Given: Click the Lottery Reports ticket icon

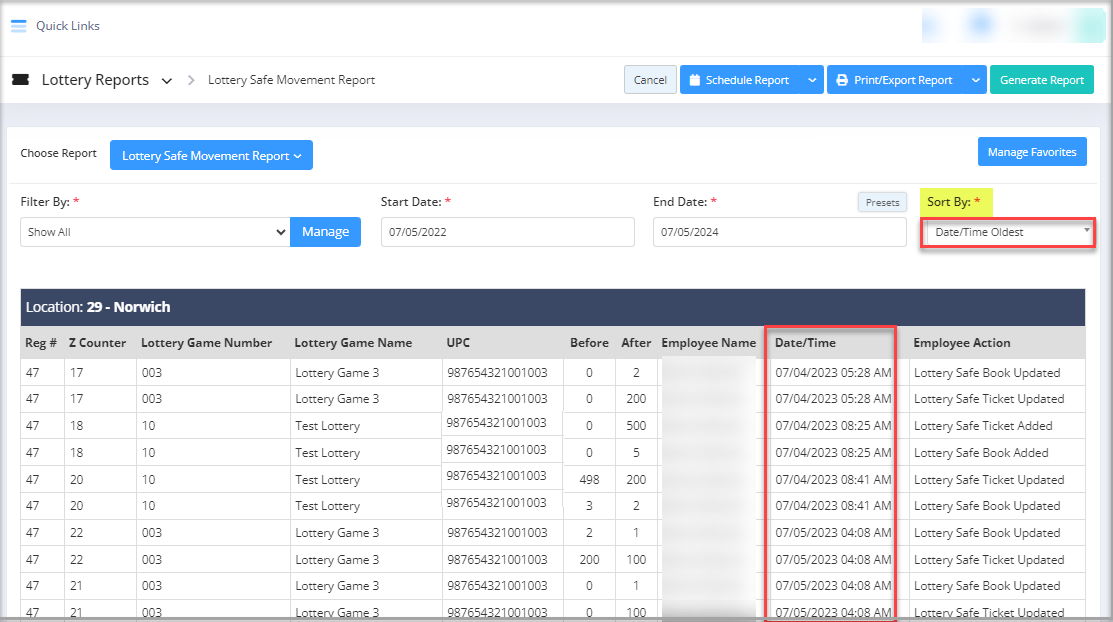Looking at the screenshot, I should [x=20, y=80].
